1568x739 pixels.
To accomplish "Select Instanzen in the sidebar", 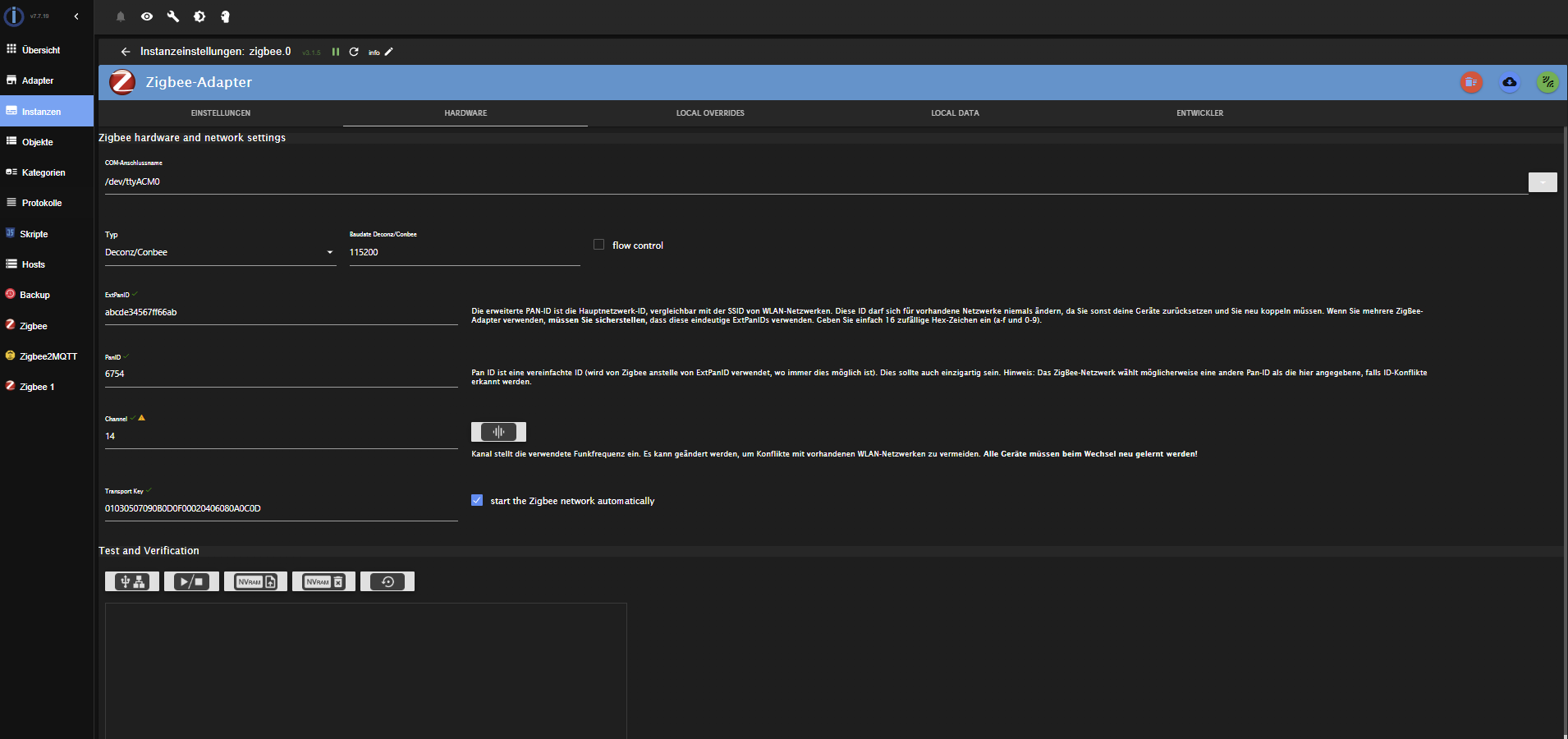I will pos(47,112).
